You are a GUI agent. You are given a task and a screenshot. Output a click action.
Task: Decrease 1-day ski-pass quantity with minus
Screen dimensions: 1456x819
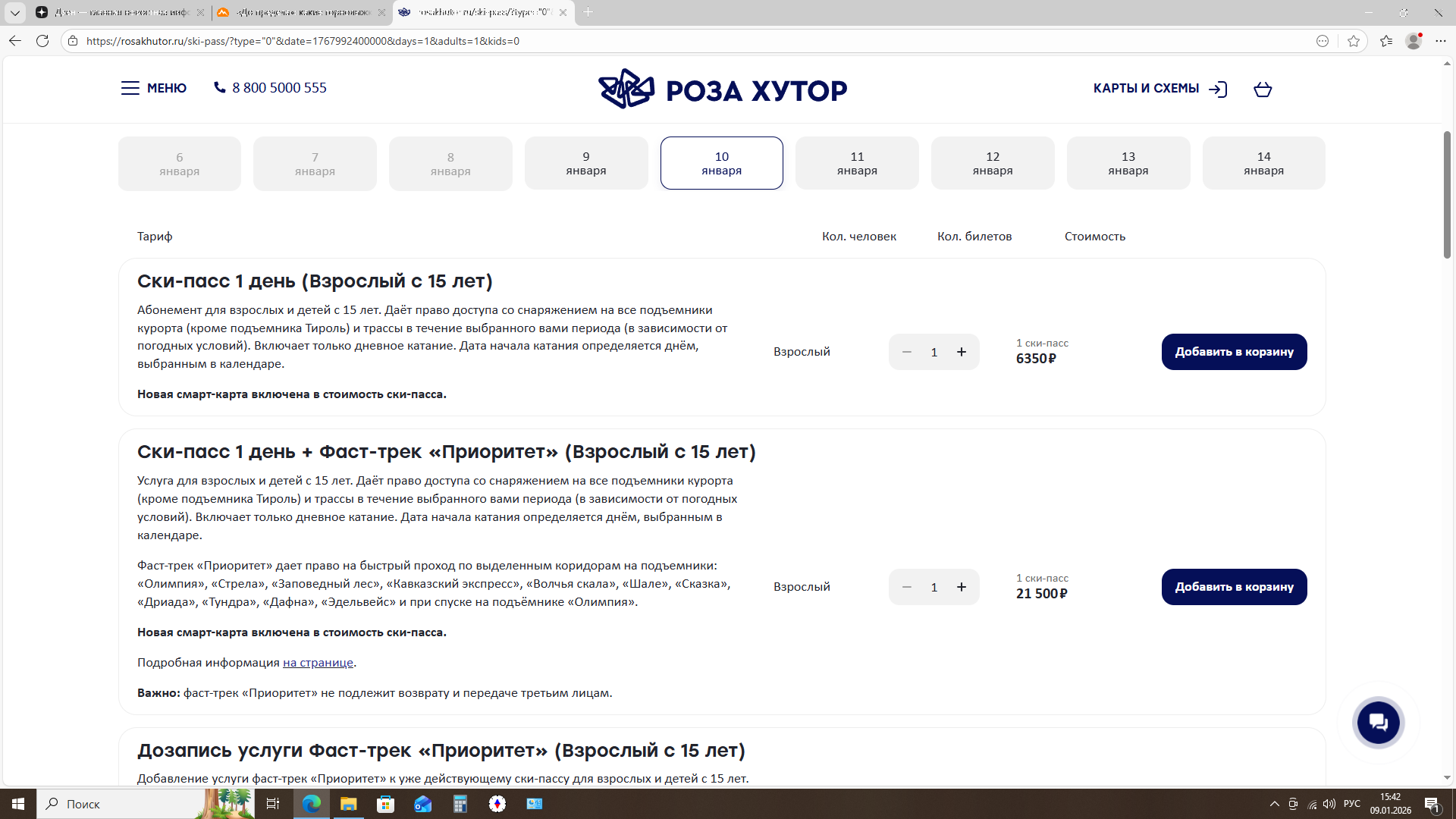[907, 352]
